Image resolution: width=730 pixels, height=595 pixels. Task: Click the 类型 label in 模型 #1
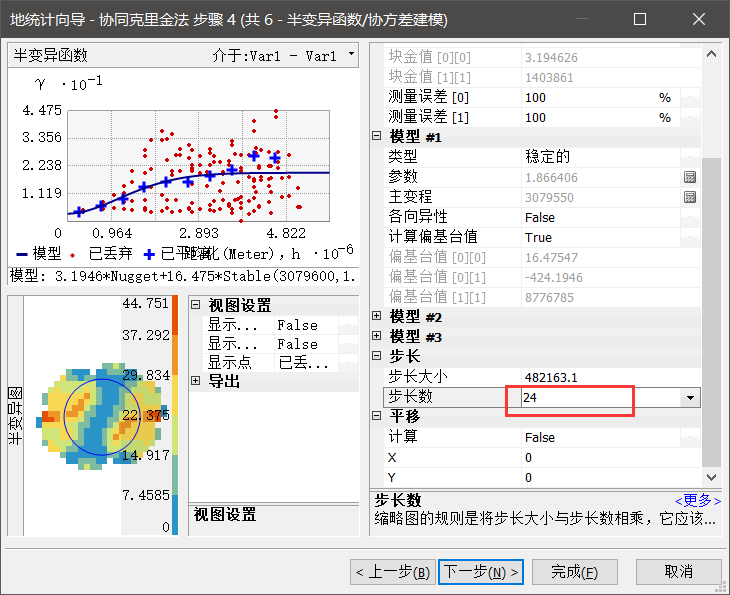point(403,157)
